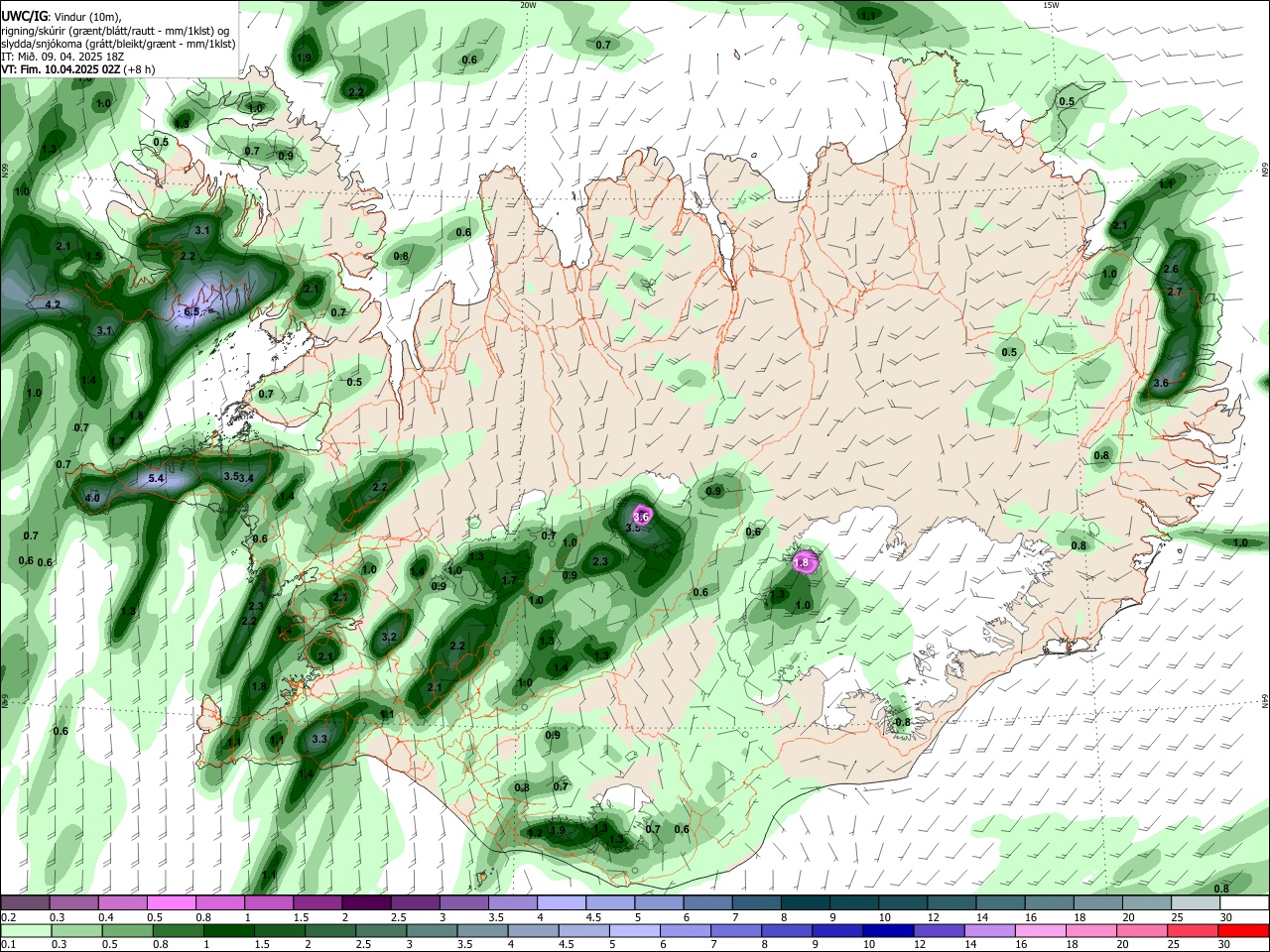Click the 20W longitude label
The height and width of the screenshot is (952, 1270).
click(528, 5)
